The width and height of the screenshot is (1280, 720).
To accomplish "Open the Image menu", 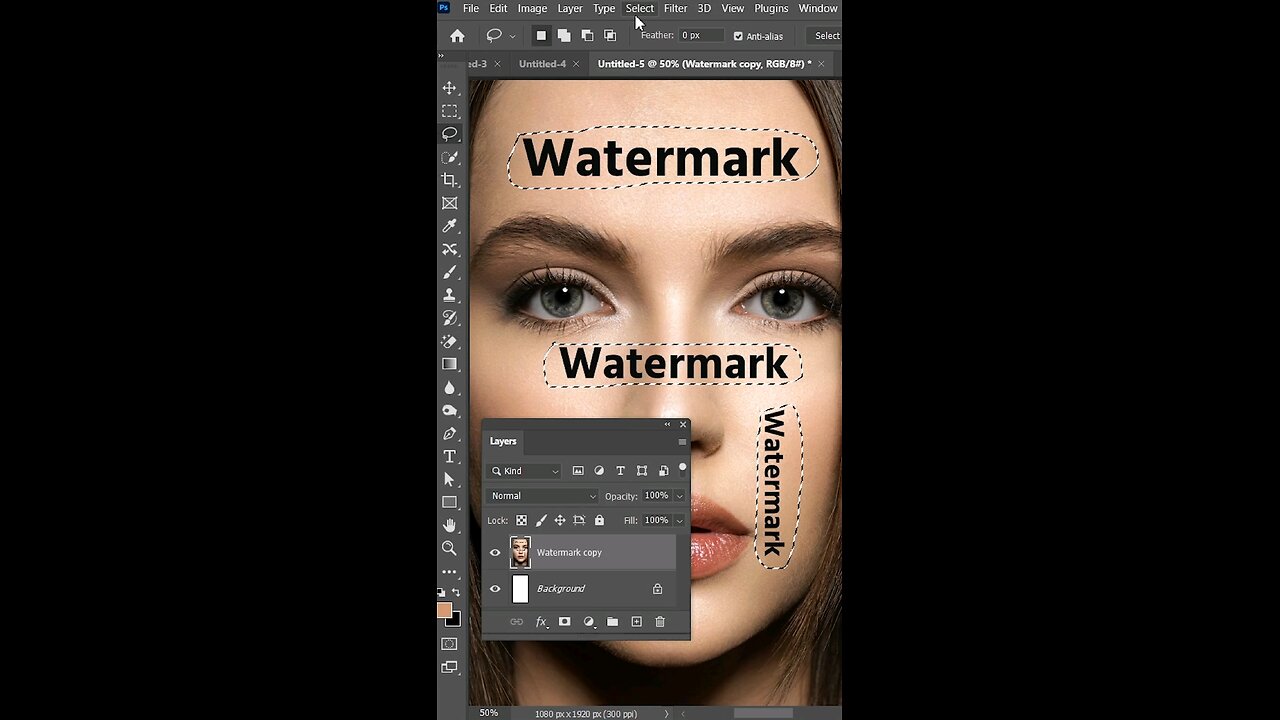I will 532,8.
